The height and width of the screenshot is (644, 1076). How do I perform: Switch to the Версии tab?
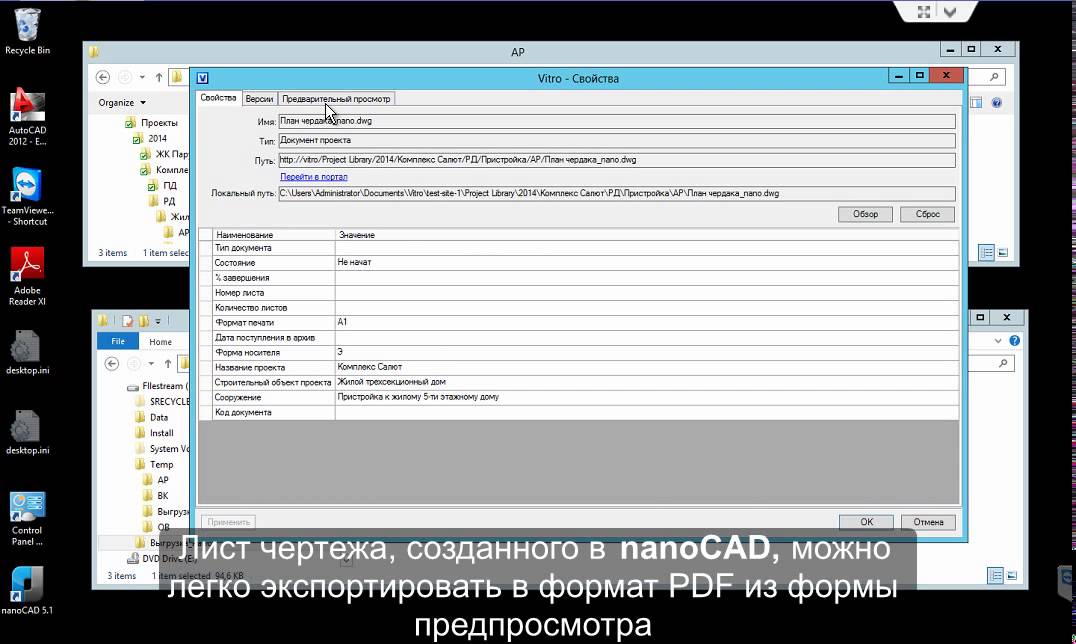(259, 99)
